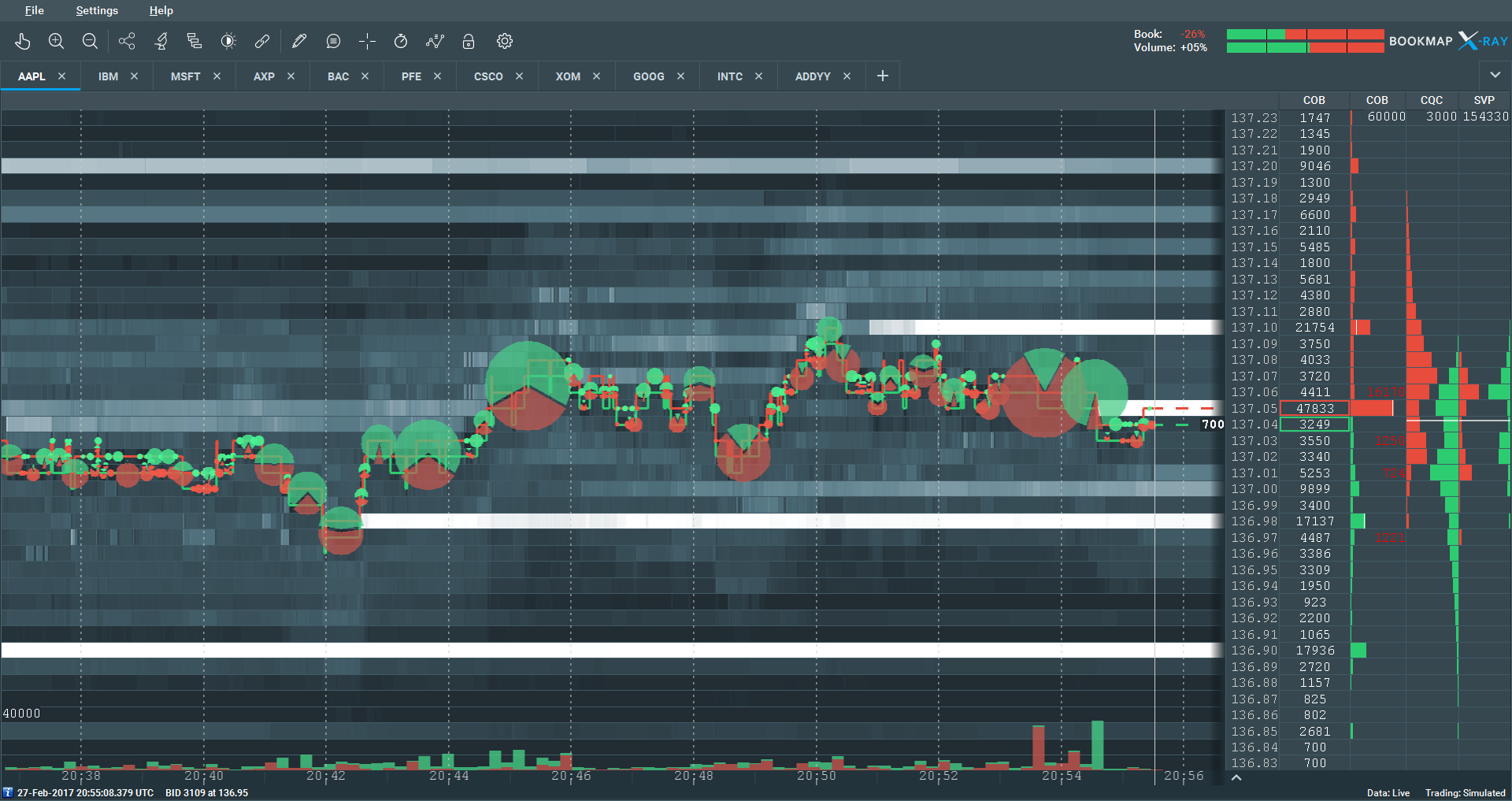Close the CSCO tab

coord(519,76)
